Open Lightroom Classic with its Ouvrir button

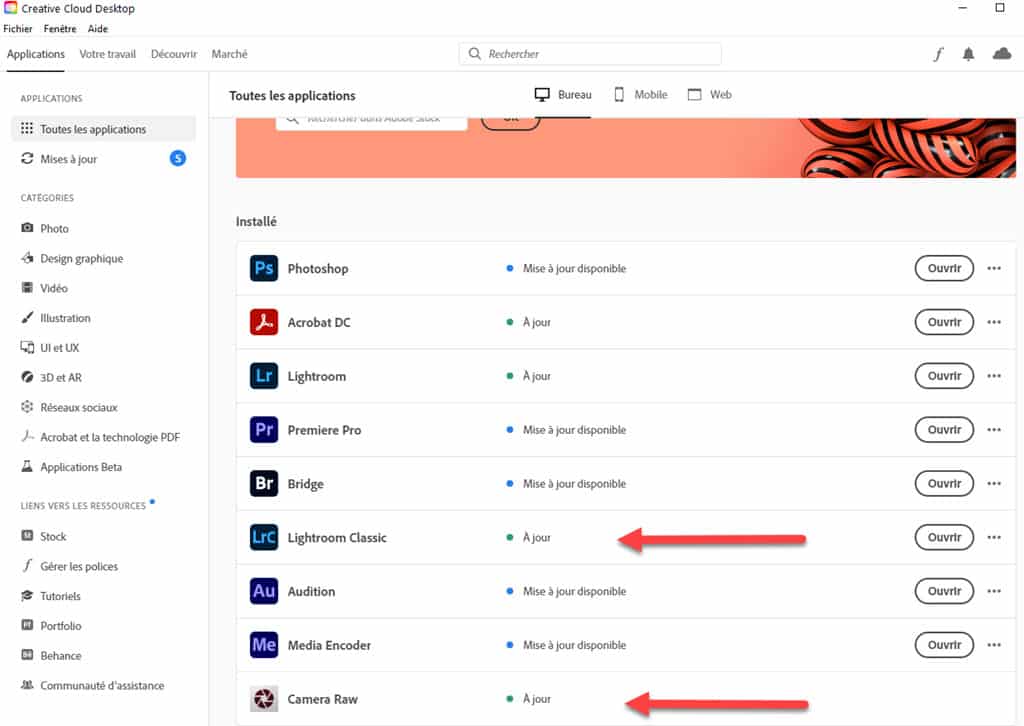coord(944,537)
